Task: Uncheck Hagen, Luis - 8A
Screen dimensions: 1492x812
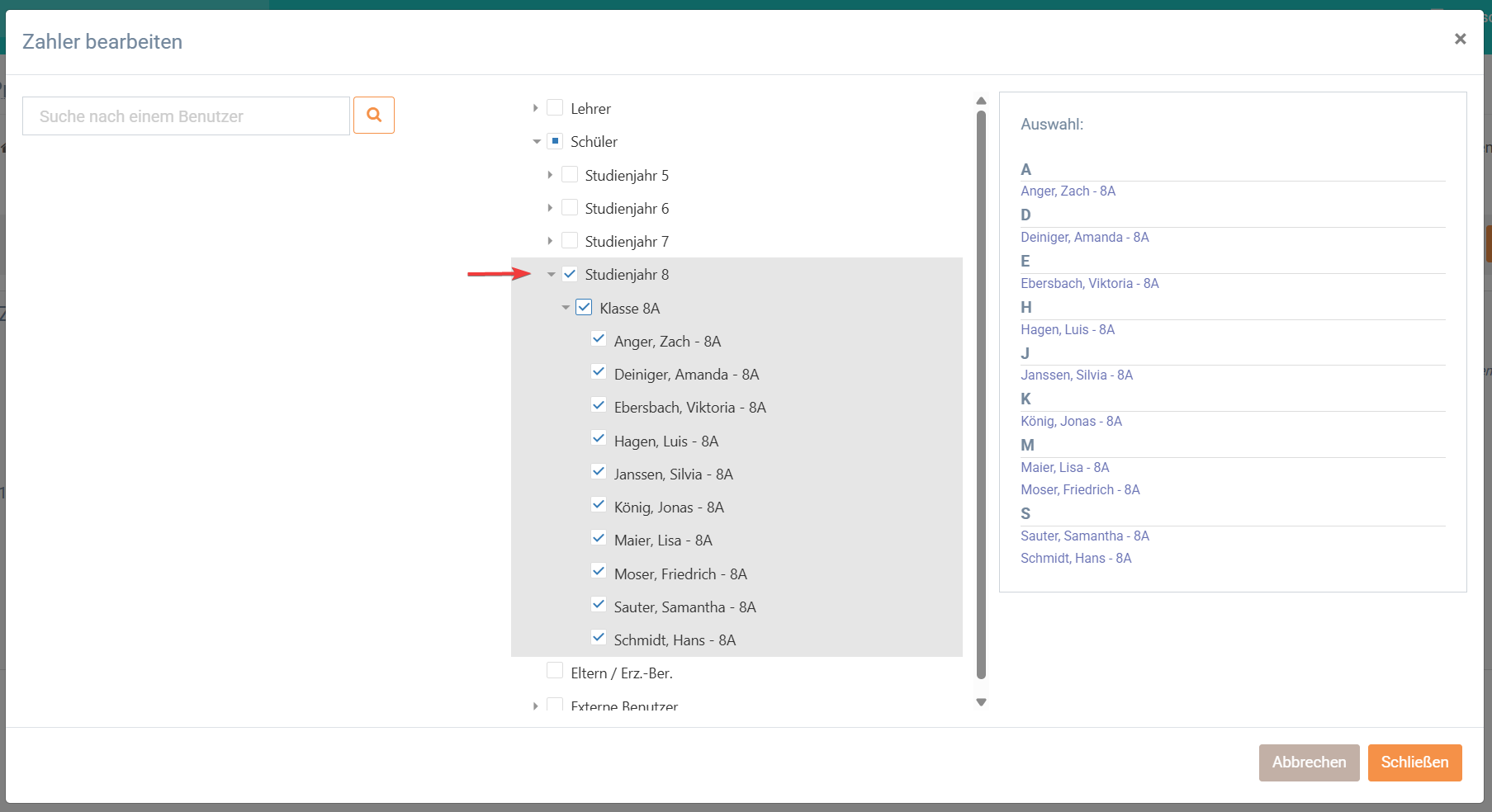Action: [x=599, y=439]
